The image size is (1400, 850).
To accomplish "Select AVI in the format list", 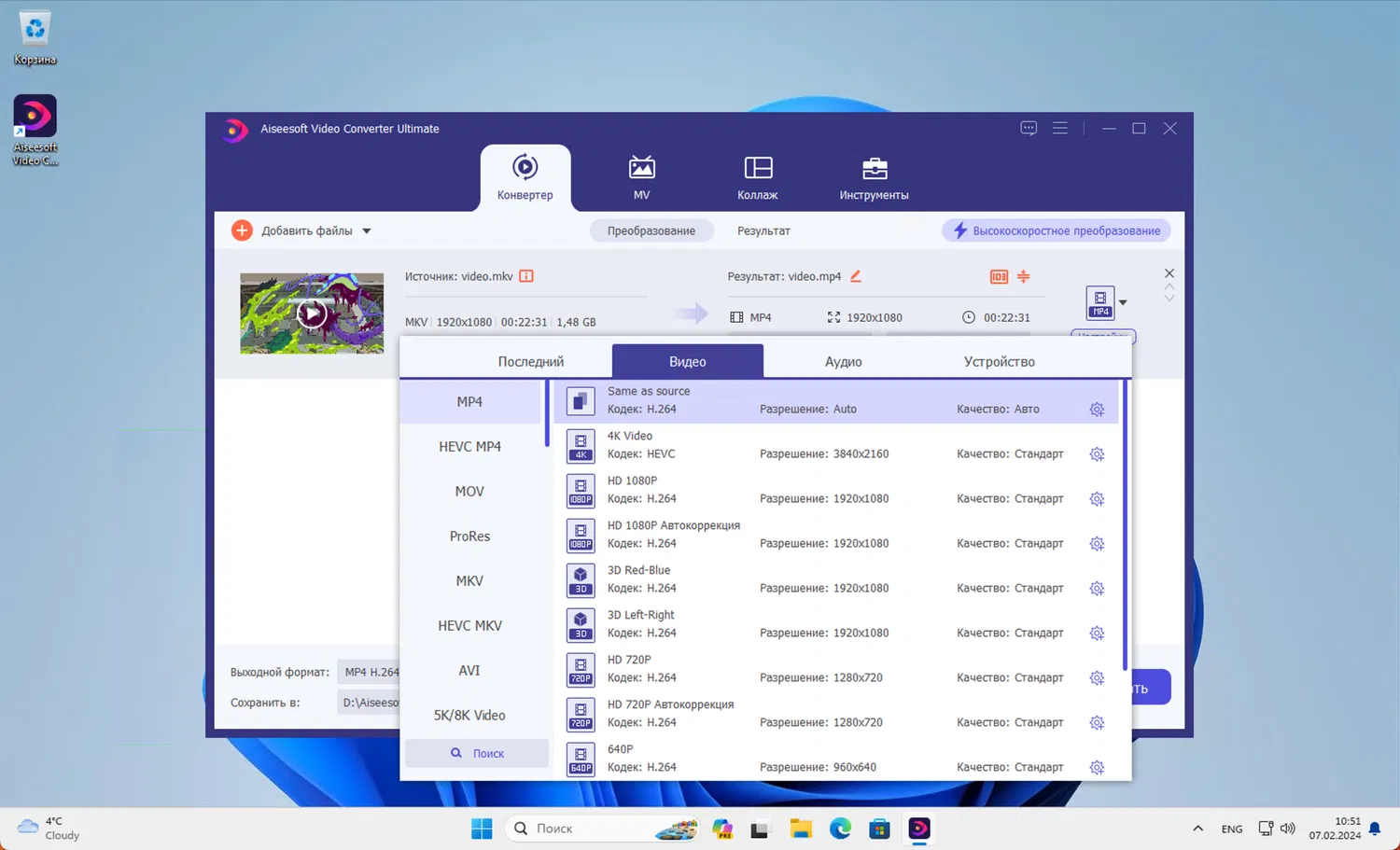I will pyautogui.click(x=469, y=670).
